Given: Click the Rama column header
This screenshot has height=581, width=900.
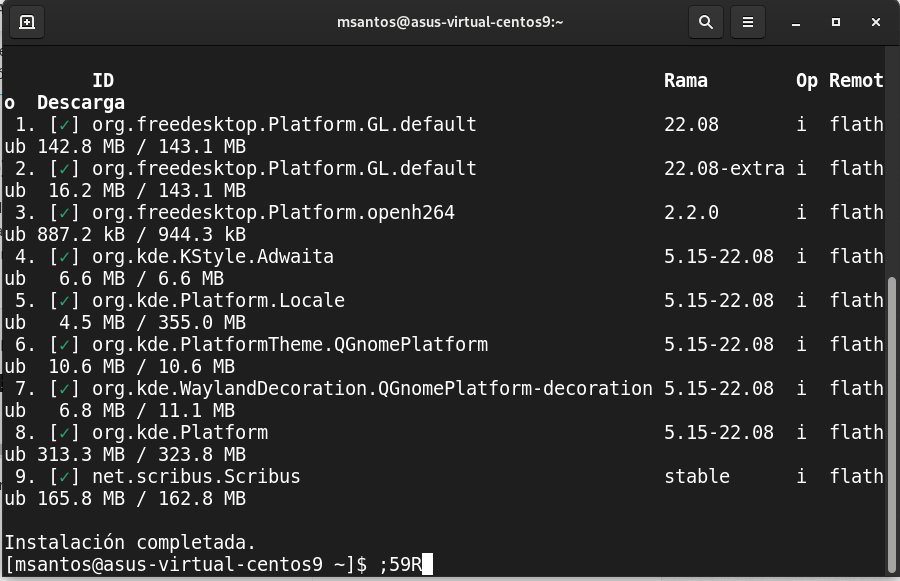Looking at the screenshot, I should coord(685,81).
